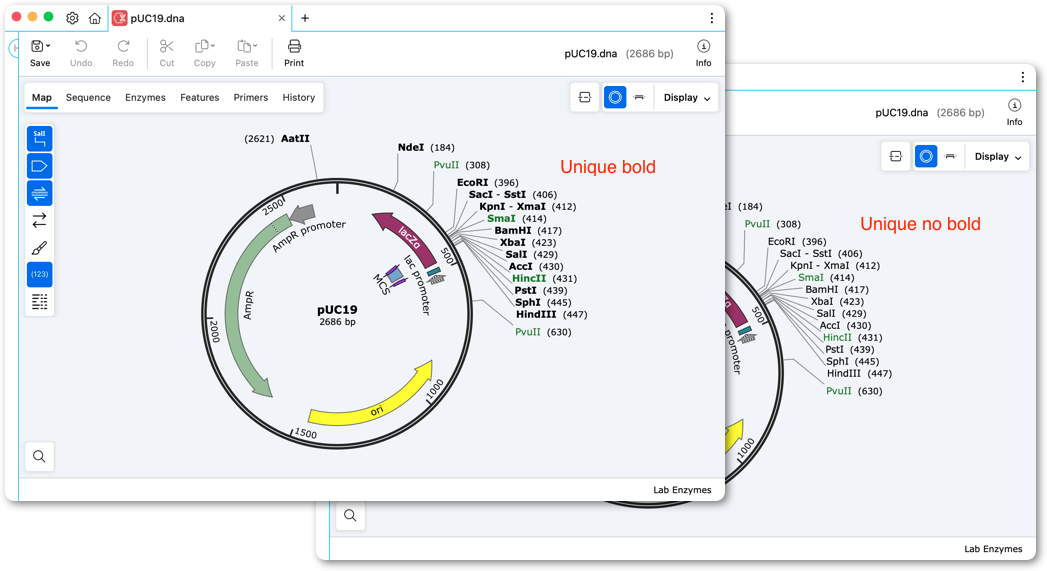The image size is (1047, 571).
Task: Click the Print icon in toolbar
Action: click(x=294, y=53)
